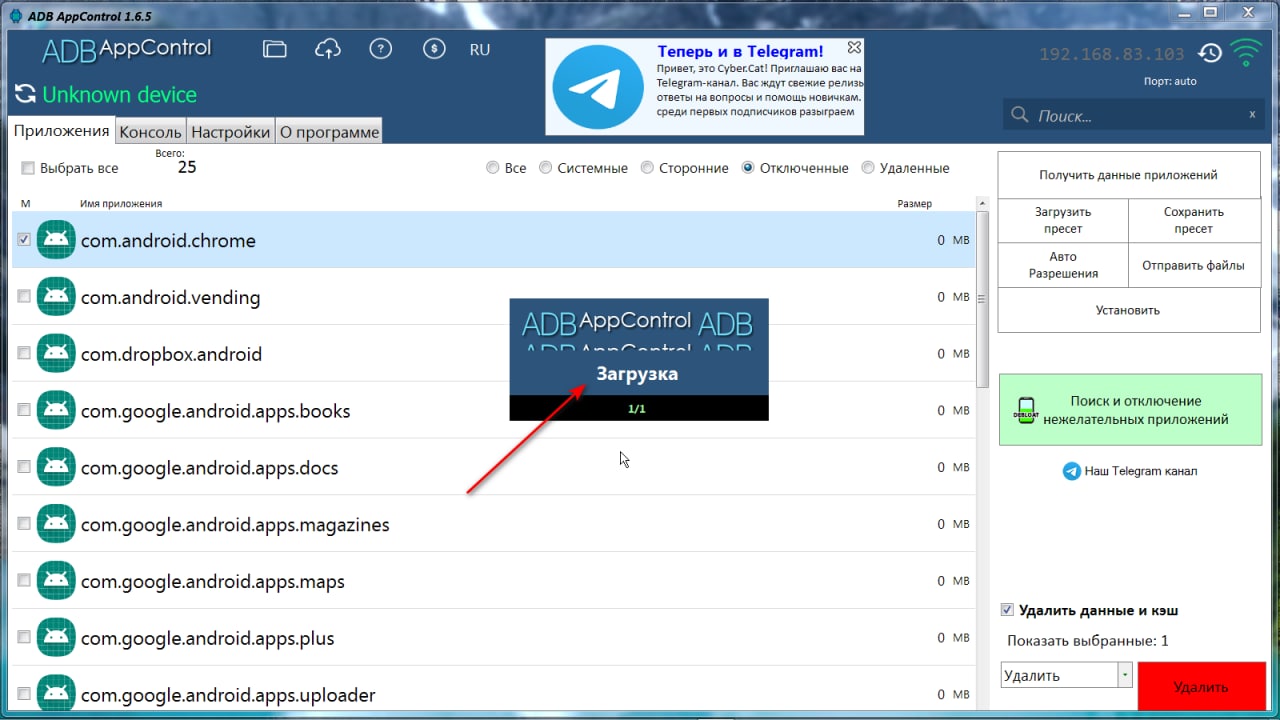Switch language with RU label

click(x=480, y=49)
